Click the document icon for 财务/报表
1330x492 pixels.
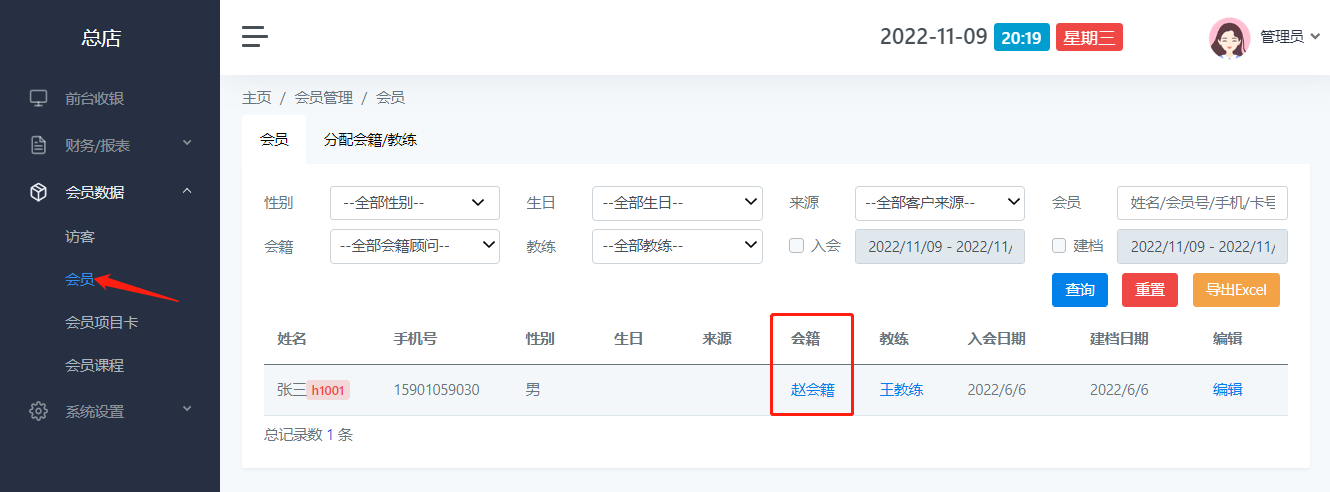39,145
